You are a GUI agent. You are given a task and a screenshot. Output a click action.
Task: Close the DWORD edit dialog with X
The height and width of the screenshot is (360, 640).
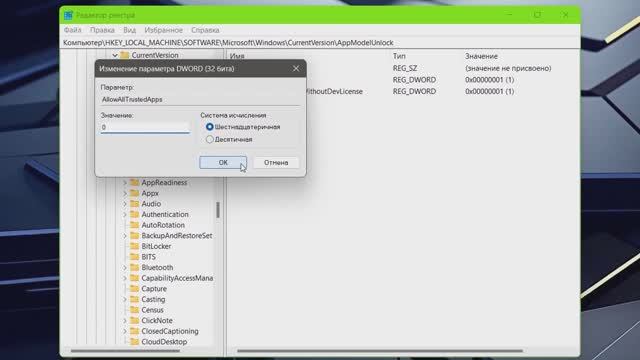[x=296, y=69]
